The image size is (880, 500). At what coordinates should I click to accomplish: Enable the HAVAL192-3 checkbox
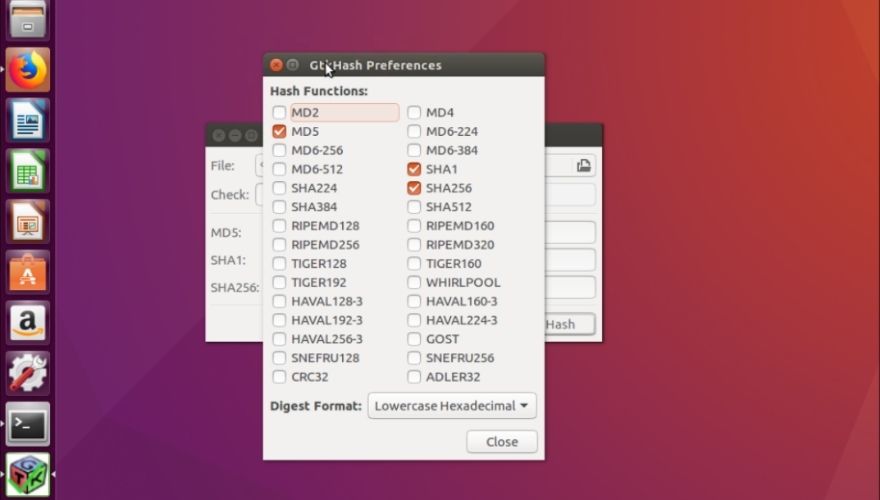coord(279,320)
